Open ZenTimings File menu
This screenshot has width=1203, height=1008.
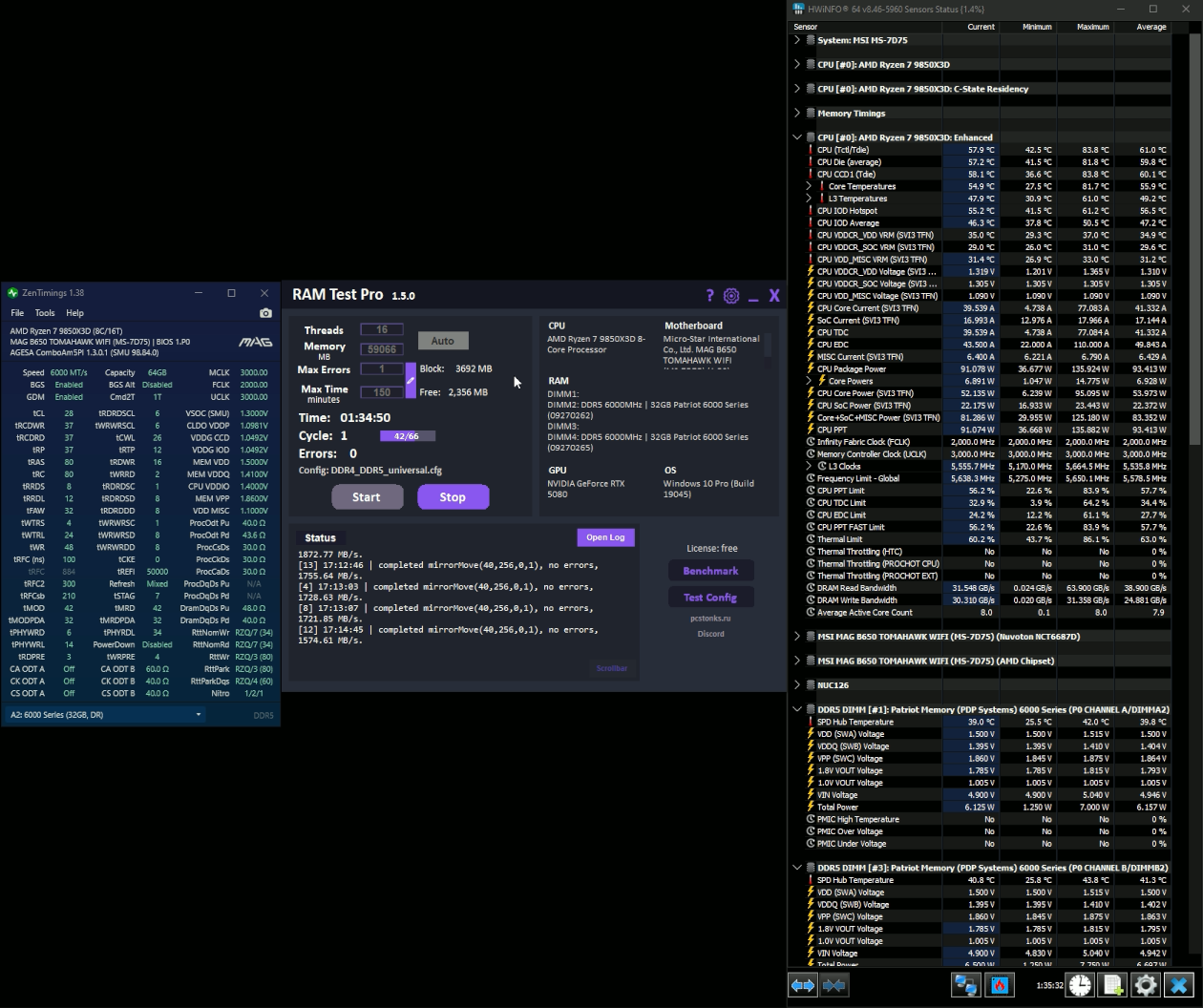coord(17,313)
